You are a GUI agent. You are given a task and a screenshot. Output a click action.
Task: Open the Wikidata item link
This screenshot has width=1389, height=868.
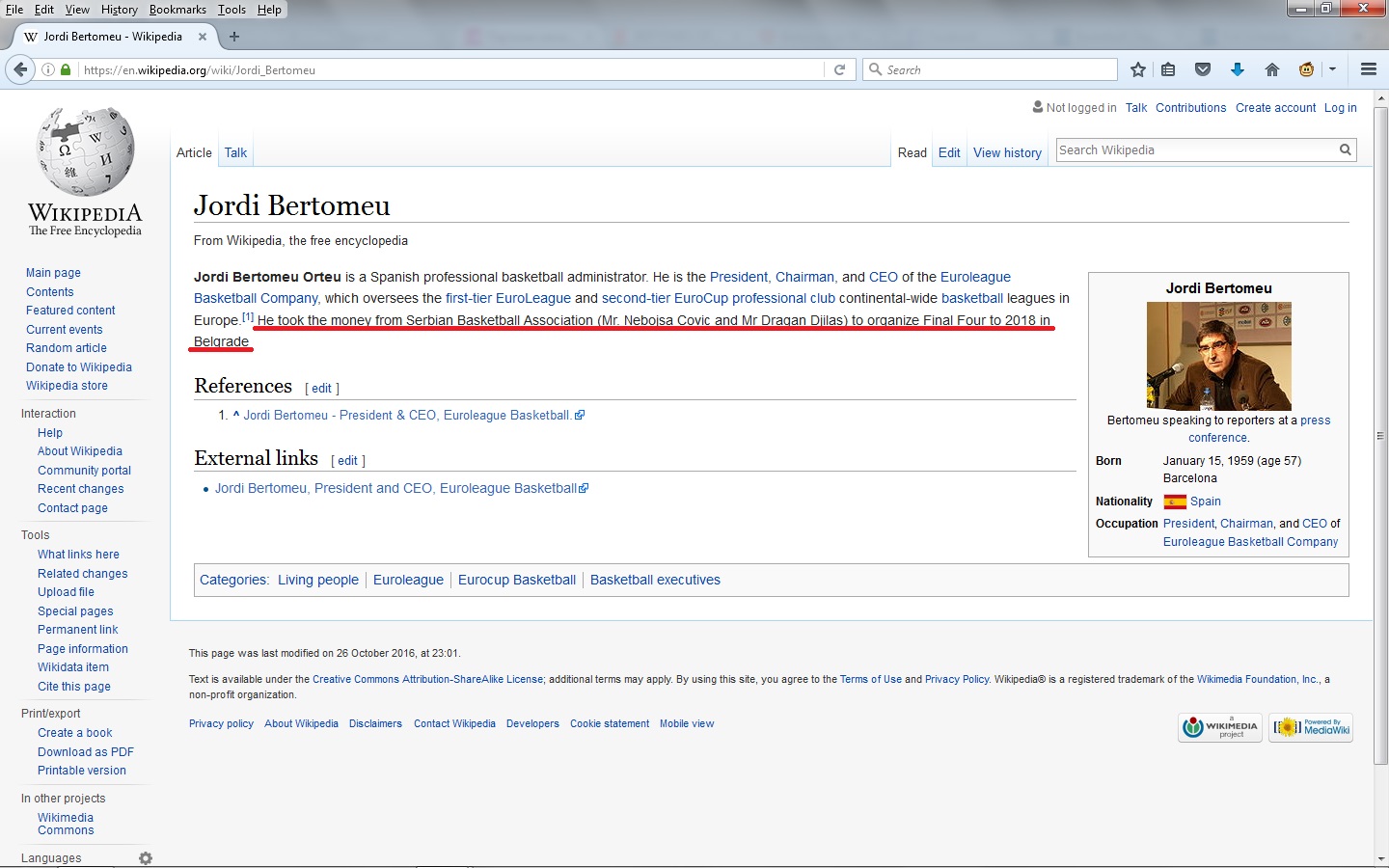tap(73, 667)
